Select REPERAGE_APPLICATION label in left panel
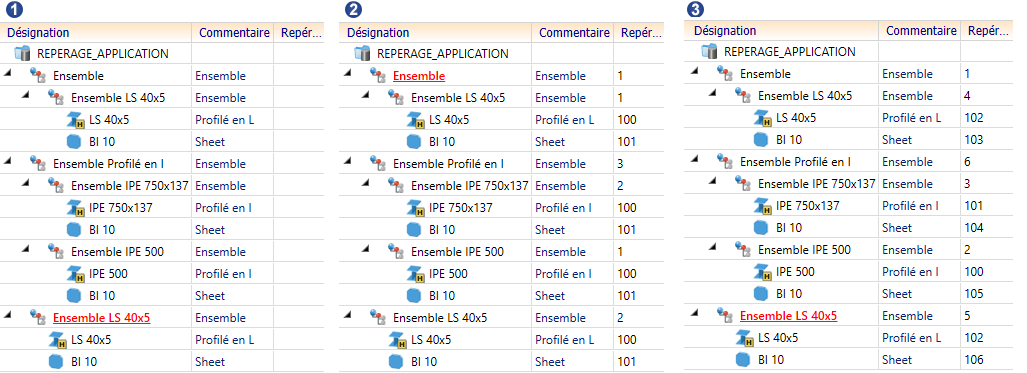 [x=103, y=54]
